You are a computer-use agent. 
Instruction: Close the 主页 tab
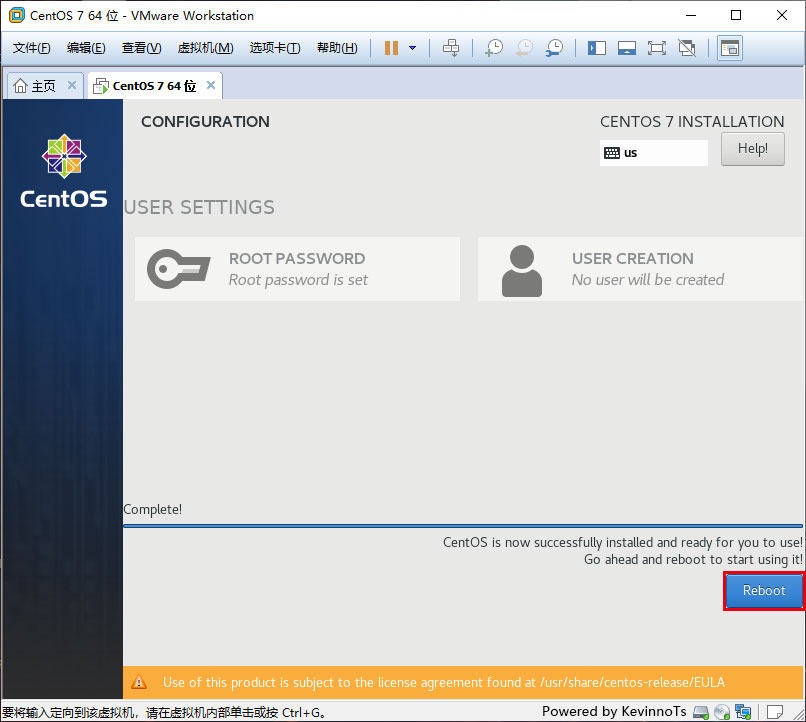72,85
